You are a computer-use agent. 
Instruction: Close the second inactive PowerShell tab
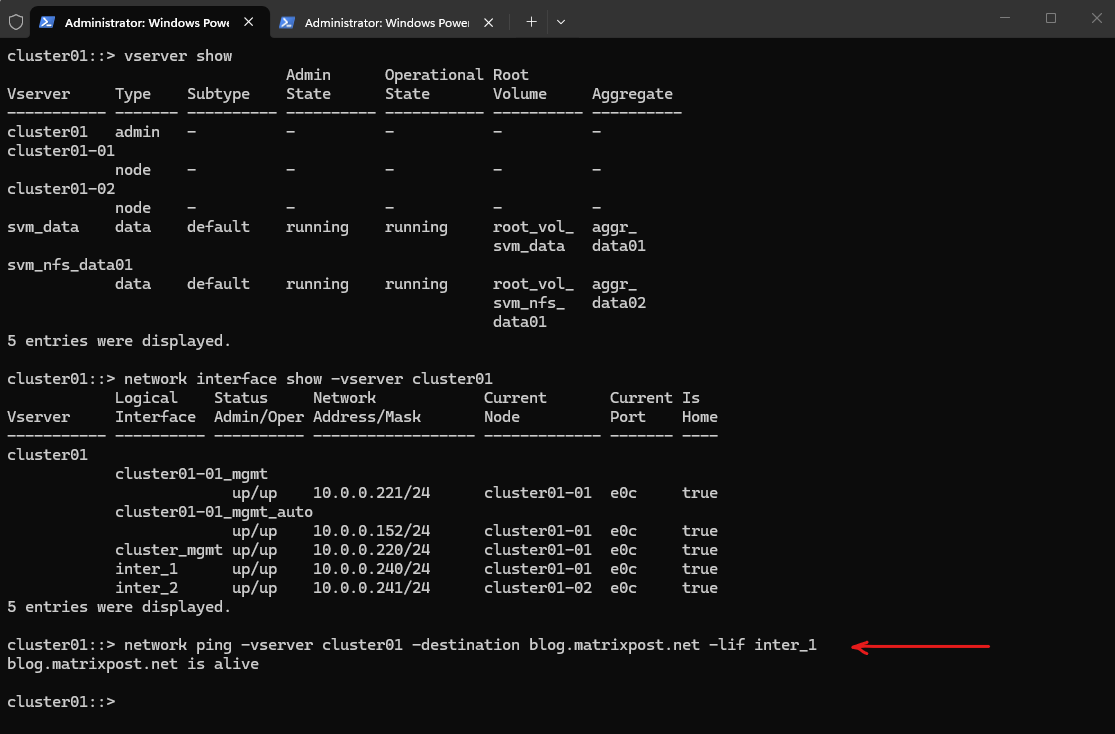click(490, 21)
